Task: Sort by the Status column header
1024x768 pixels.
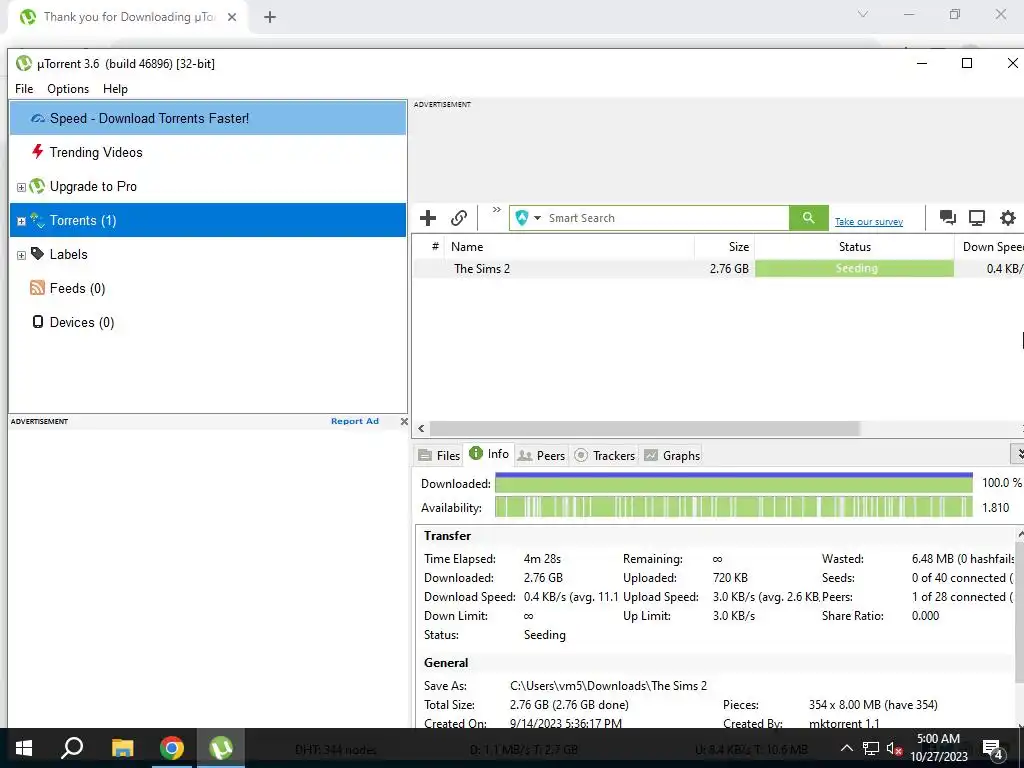Action: coord(854,247)
